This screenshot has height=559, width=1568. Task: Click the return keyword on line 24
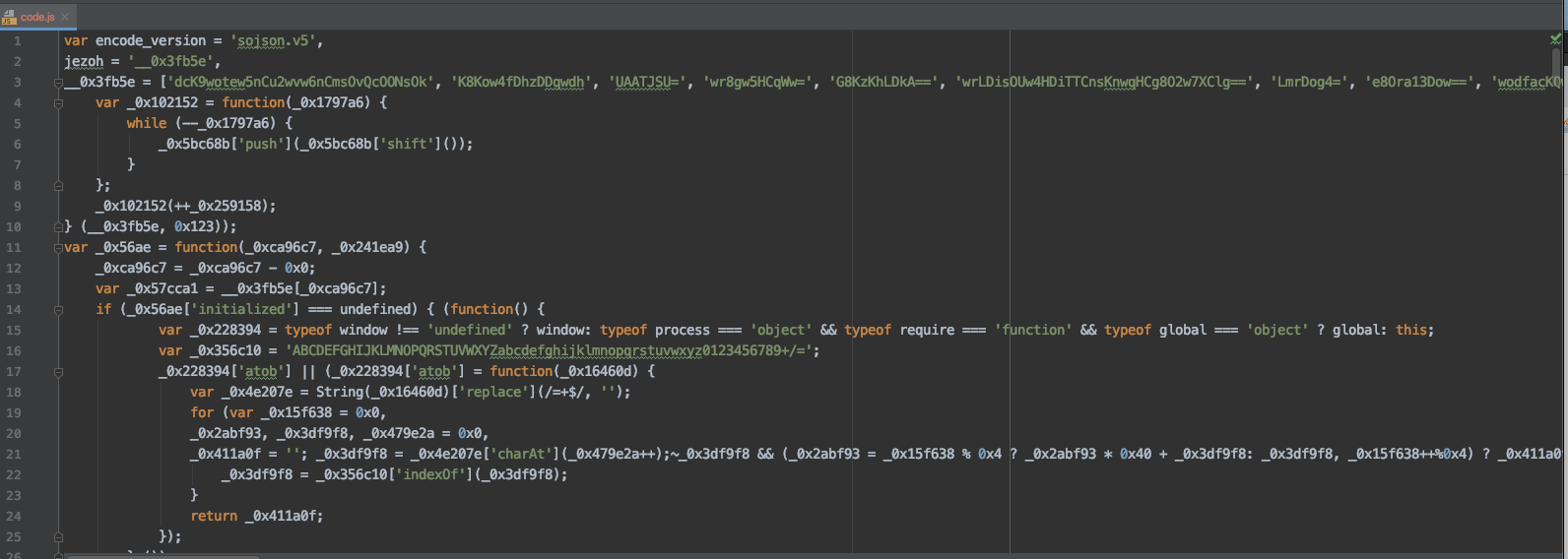214,516
